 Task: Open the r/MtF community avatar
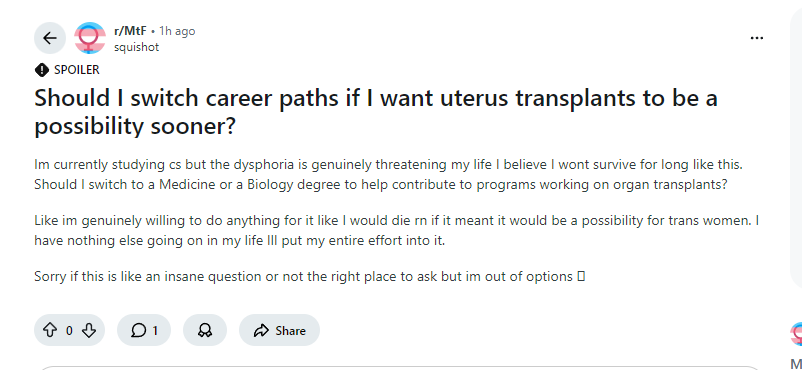pos(90,38)
